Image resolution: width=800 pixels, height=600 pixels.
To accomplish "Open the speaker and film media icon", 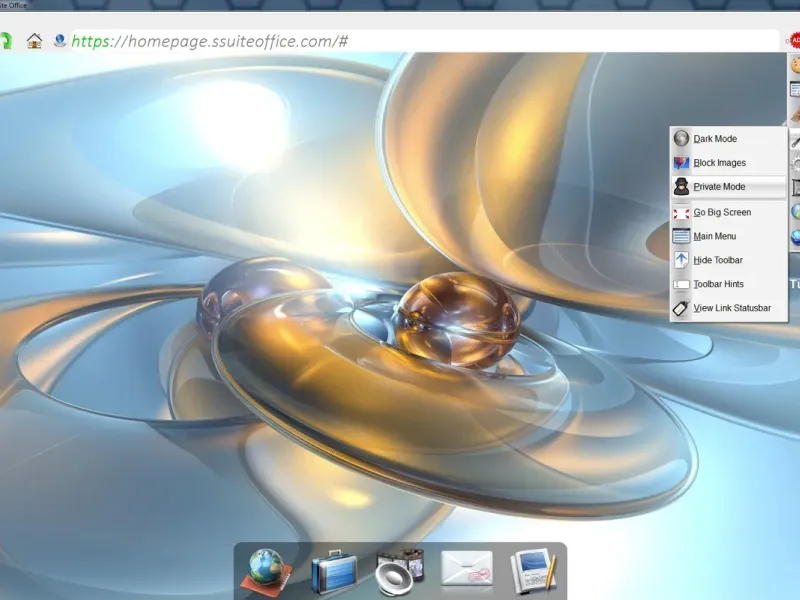I will coord(400,572).
